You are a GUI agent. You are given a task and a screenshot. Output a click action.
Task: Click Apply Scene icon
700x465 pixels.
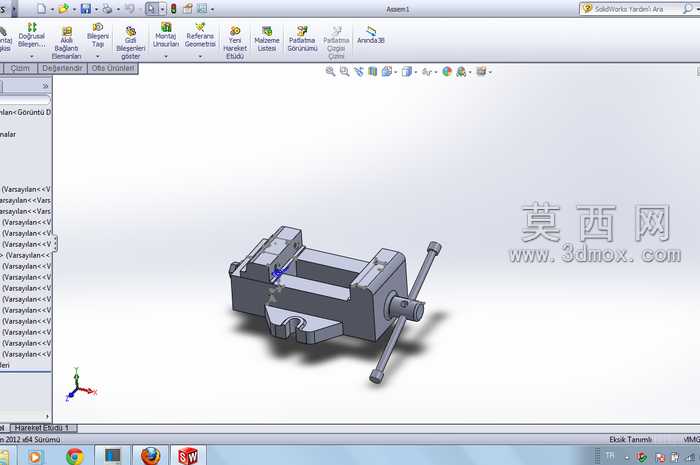(461, 71)
